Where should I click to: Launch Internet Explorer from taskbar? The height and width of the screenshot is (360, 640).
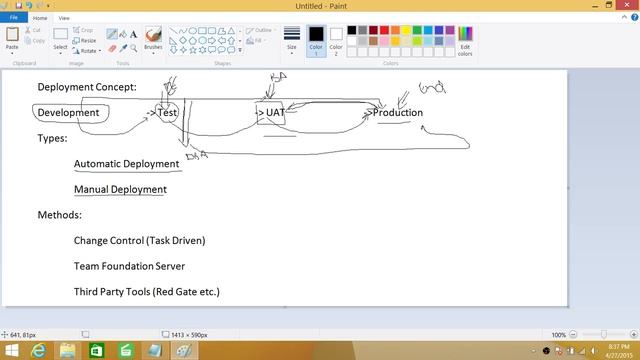click(39, 351)
